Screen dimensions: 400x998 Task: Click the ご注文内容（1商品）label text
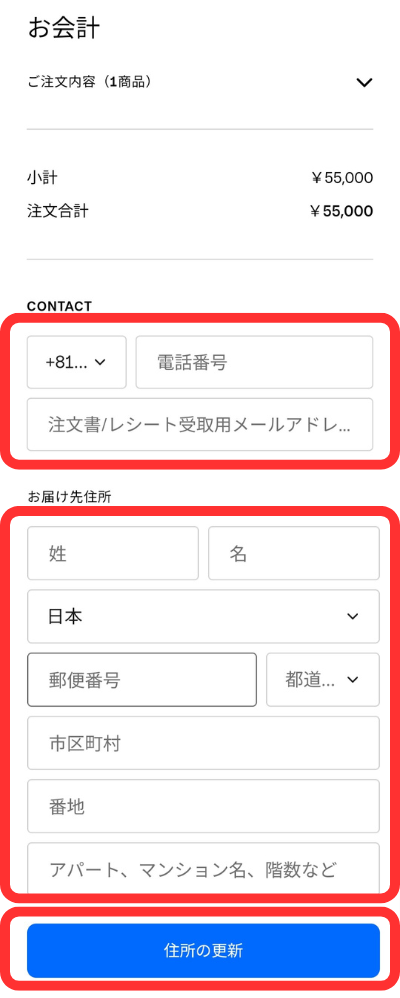90,82
